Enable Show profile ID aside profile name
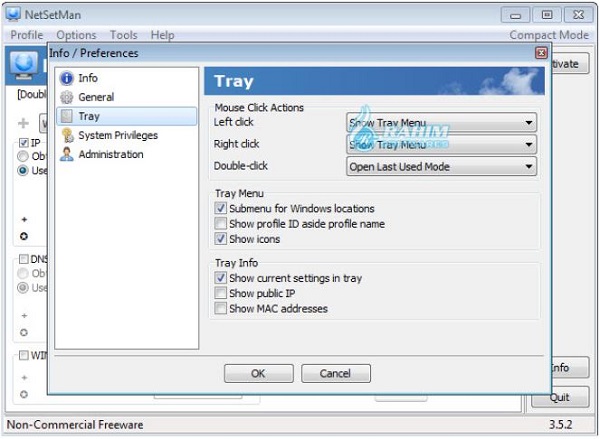 pos(220,224)
